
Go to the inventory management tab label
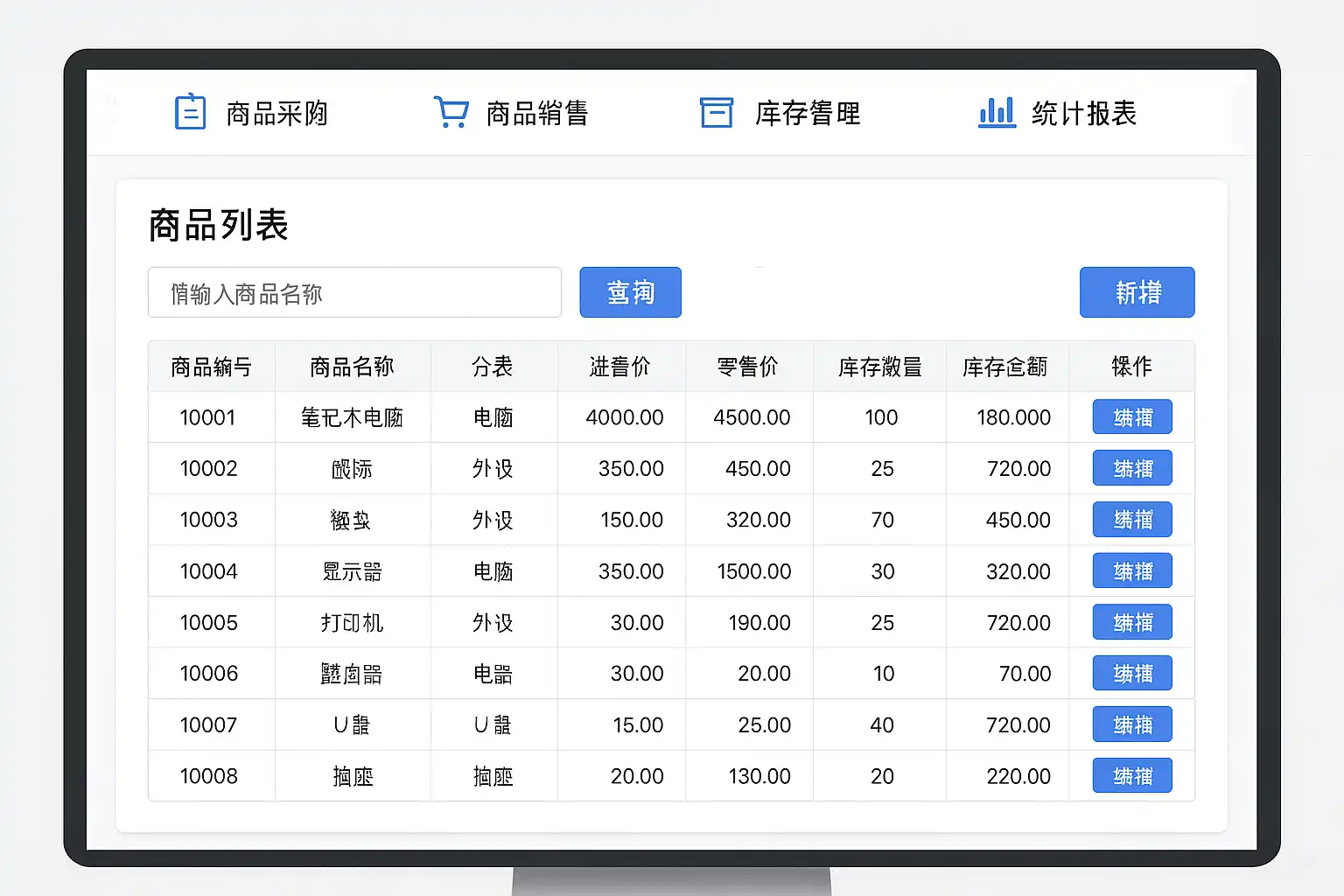(808, 114)
